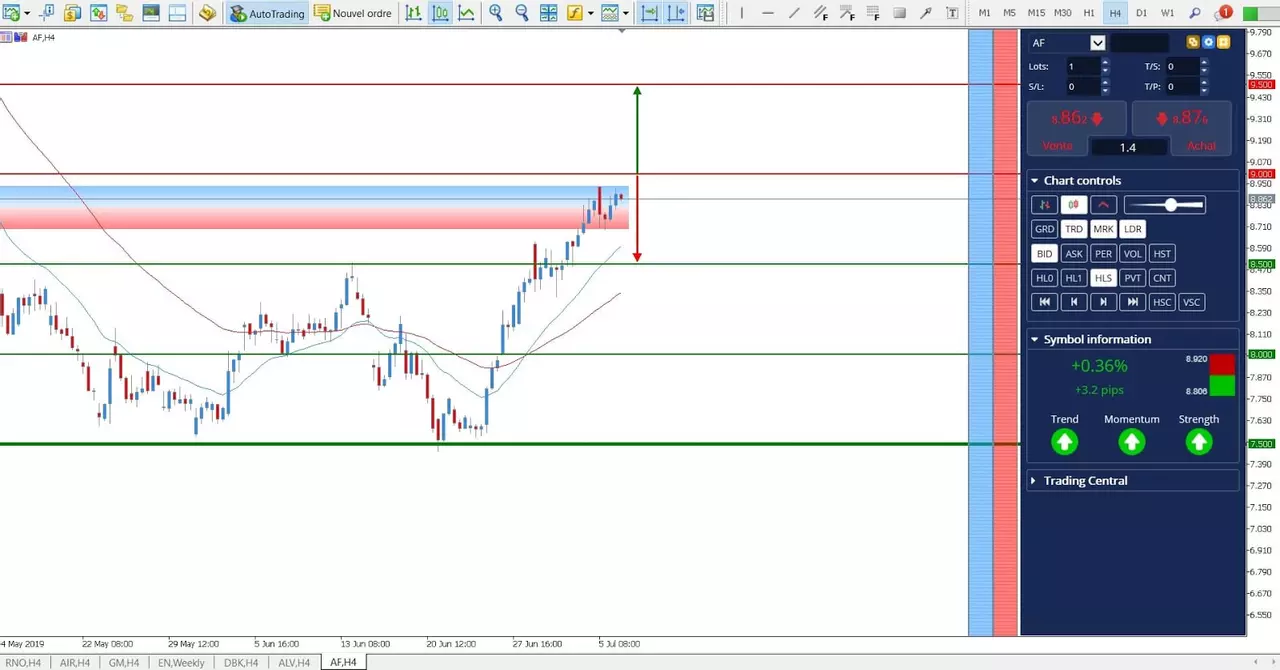The image size is (1280, 670).
Task: Expand the templates dropdown arrow
Action: tap(626, 14)
